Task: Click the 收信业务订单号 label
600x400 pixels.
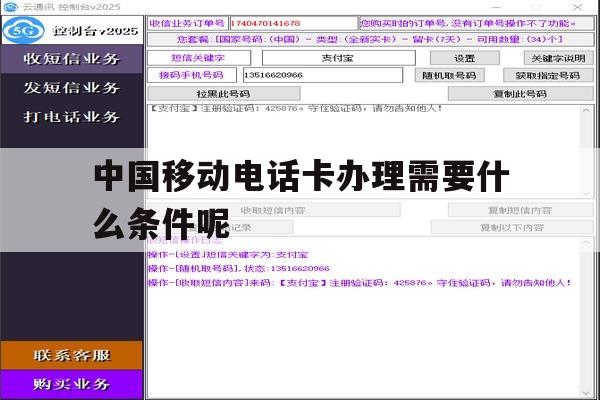Action: 188,23
